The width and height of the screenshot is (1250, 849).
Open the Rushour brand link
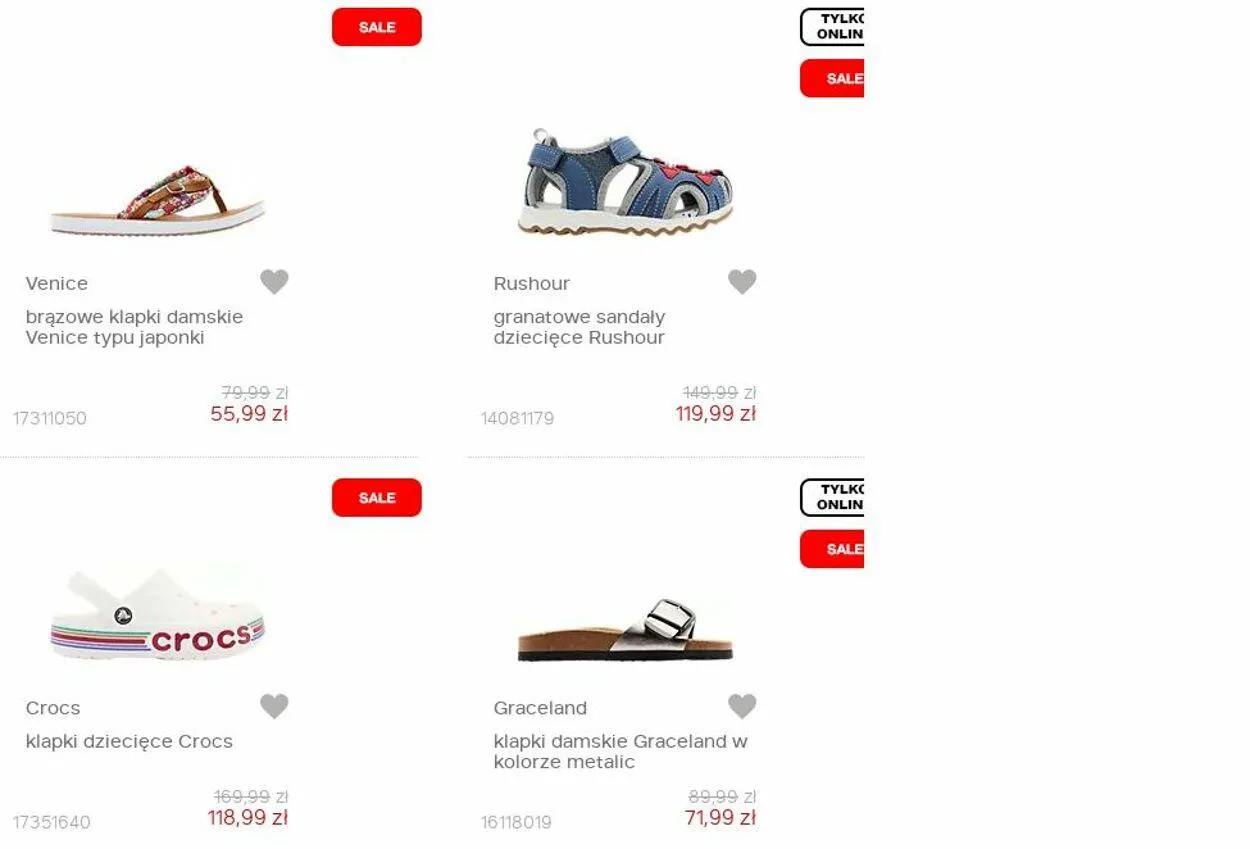point(531,283)
